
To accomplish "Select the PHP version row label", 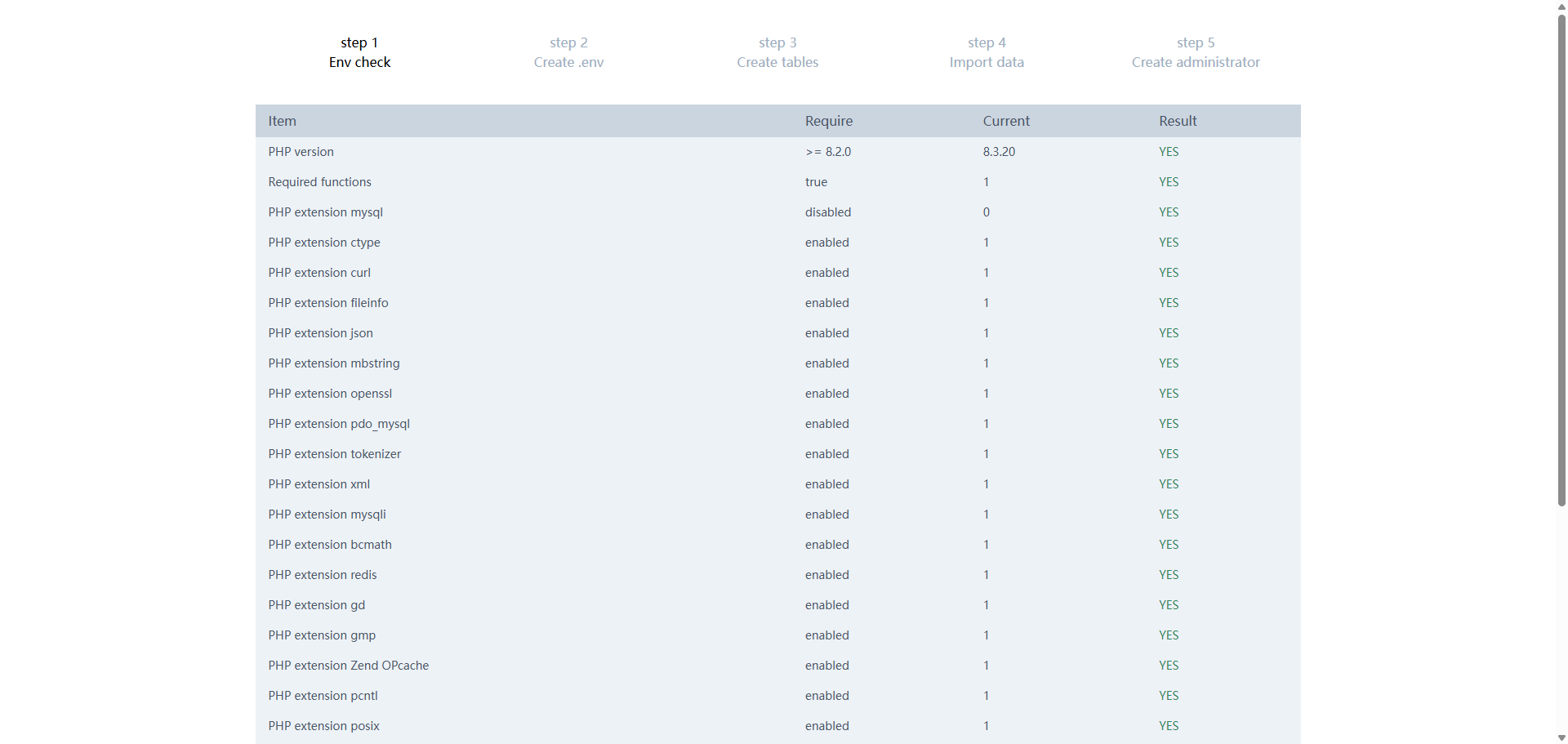I will click(x=301, y=152).
